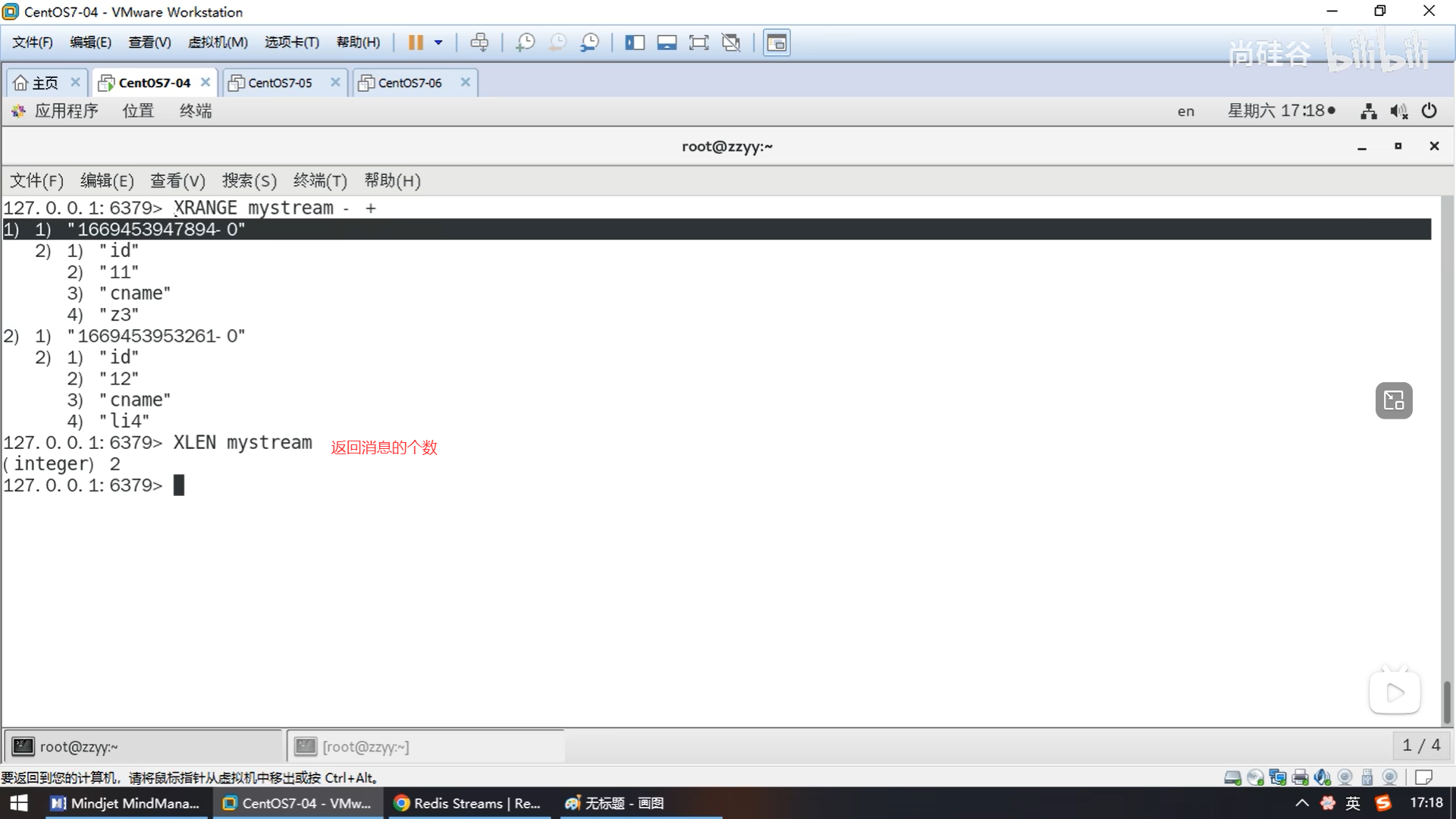The image size is (1456, 819).
Task: Open the GNOME power menu icon
Action: [1429, 111]
